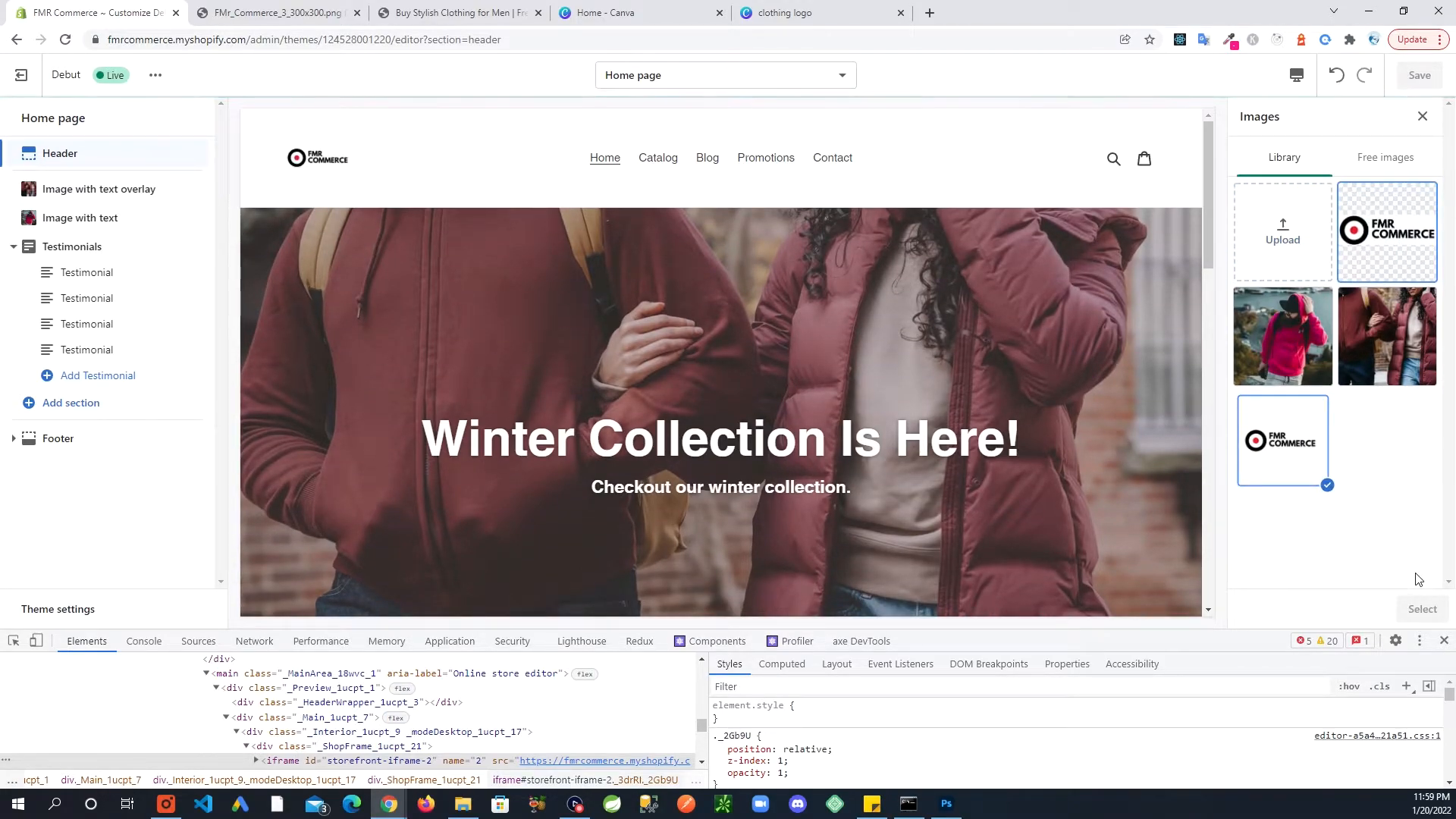Open Discord from taskbar
The height and width of the screenshot is (819, 1456).
coord(797,804)
